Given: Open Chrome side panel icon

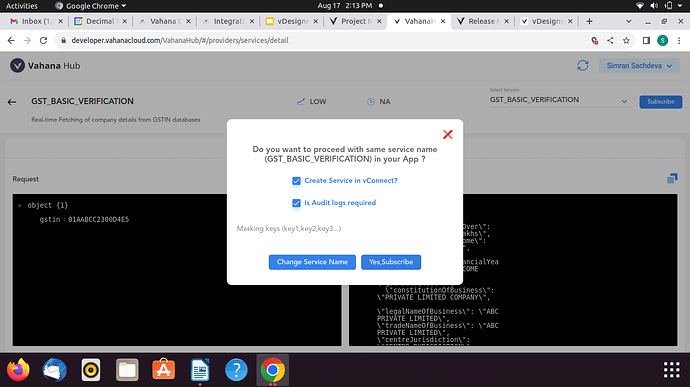Looking at the screenshot, I should click(x=646, y=41).
